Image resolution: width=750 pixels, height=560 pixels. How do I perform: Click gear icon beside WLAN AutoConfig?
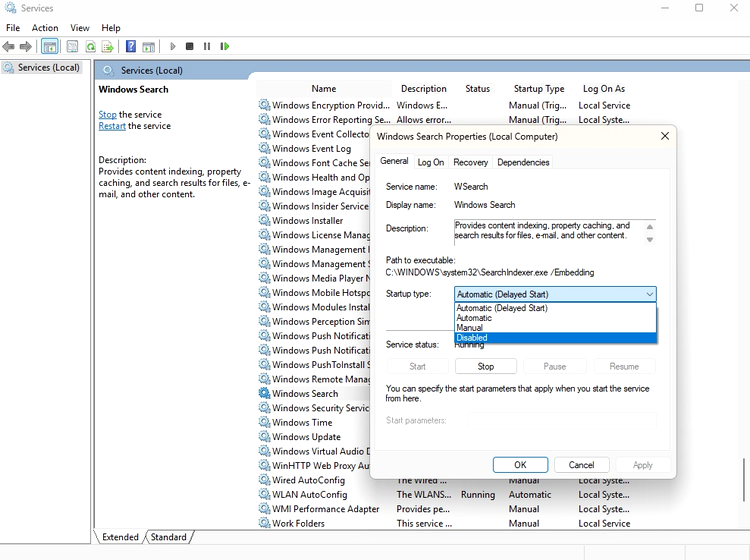(x=264, y=494)
